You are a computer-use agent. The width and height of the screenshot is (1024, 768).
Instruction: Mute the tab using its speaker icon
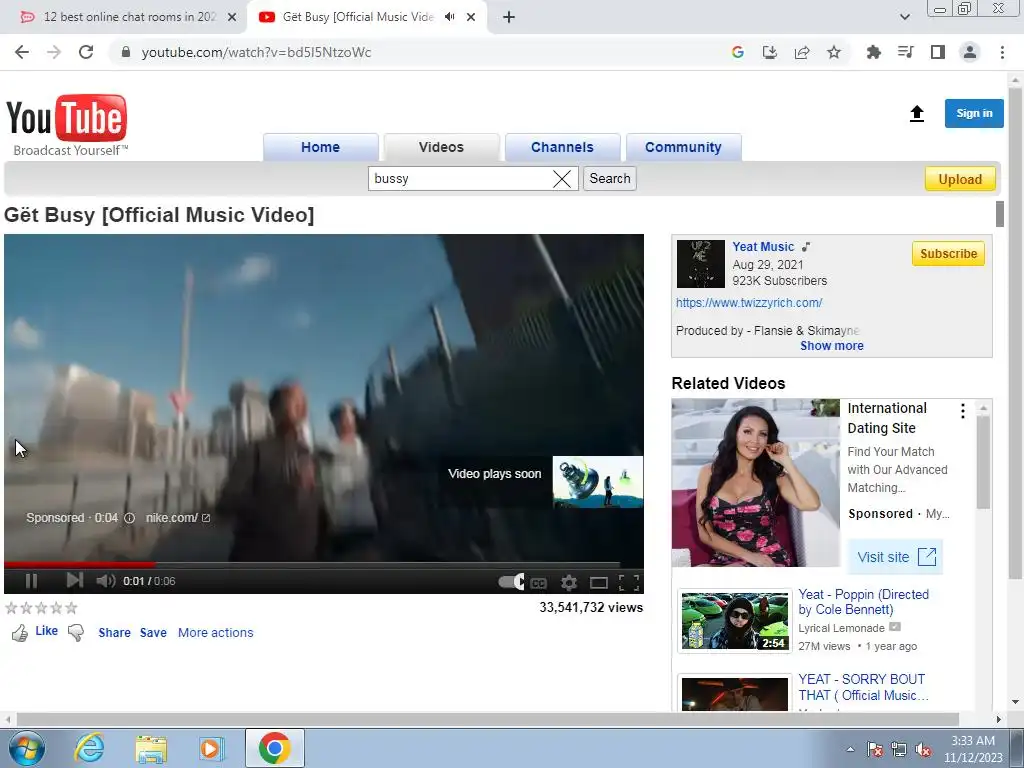pyautogui.click(x=449, y=17)
